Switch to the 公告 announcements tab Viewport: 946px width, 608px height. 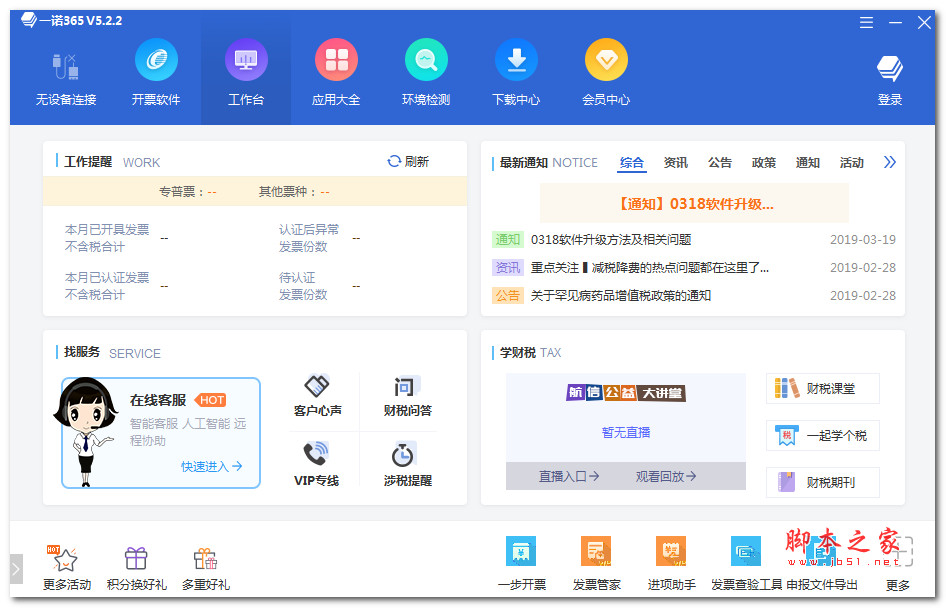pos(719,162)
